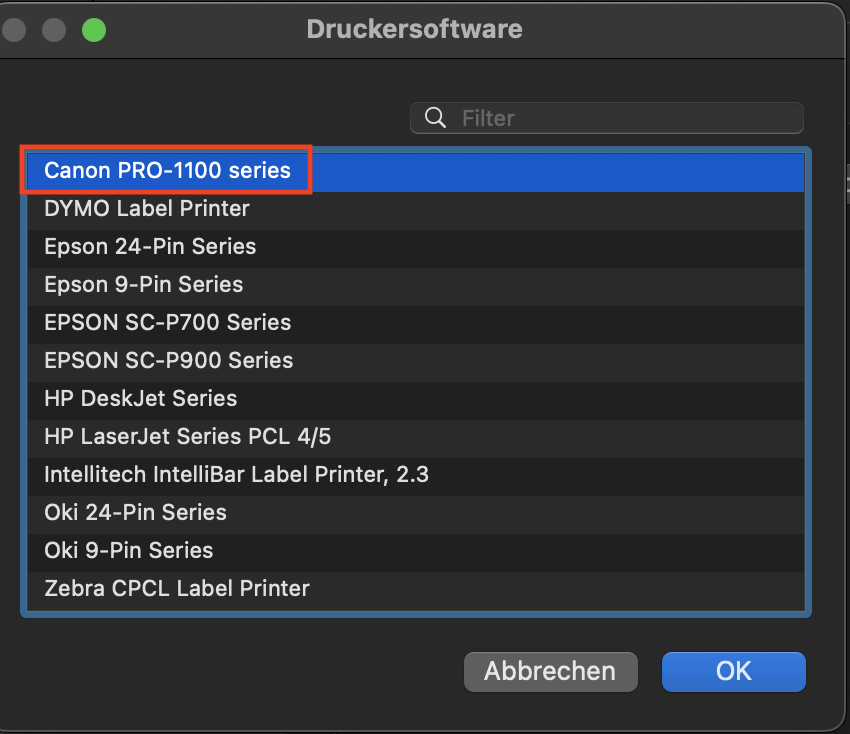This screenshot has width=850, height=734.
Task: Click the gray minimize window button
Action: coord(53,29)
